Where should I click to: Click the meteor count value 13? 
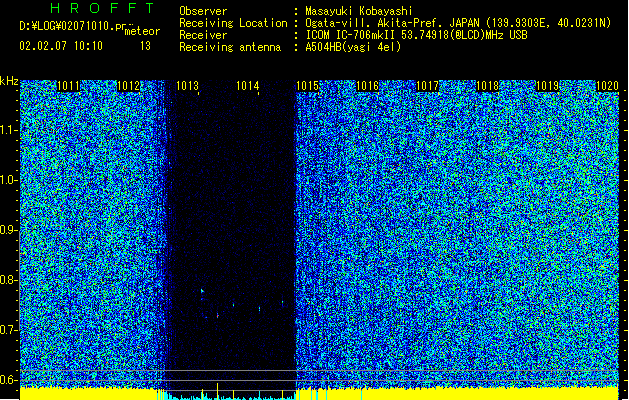(x=145, y=46)
